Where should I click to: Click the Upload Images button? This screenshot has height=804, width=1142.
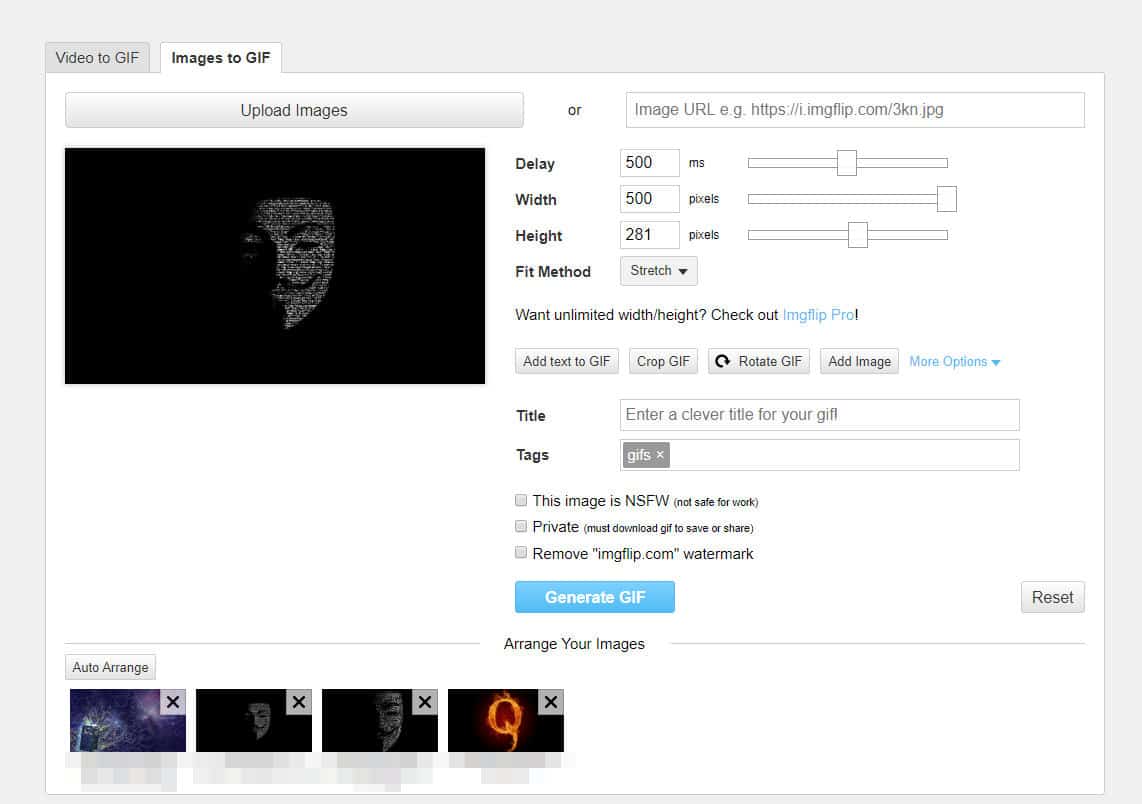click(294, 110)
